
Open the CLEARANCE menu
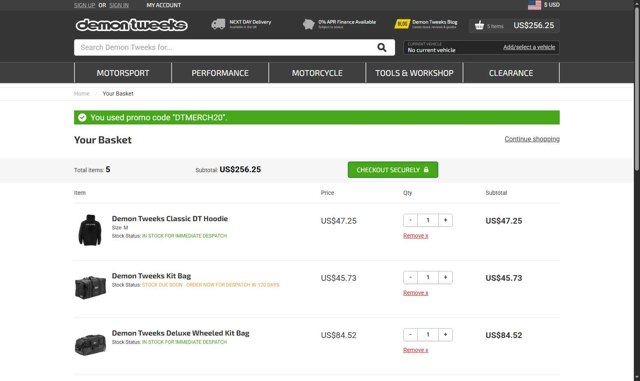(x=511, y=73)
